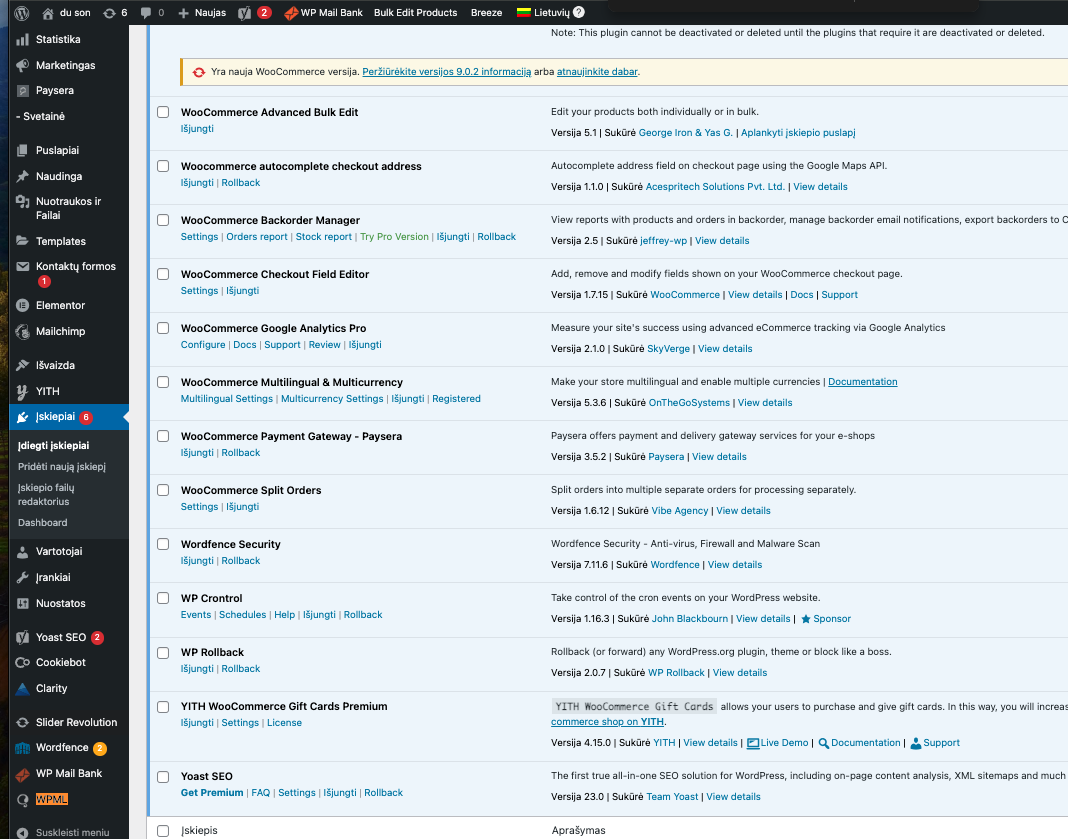Open Statistika sidebar icon
The width and height of the screenshot is (1068, 839).
point(22,39)
